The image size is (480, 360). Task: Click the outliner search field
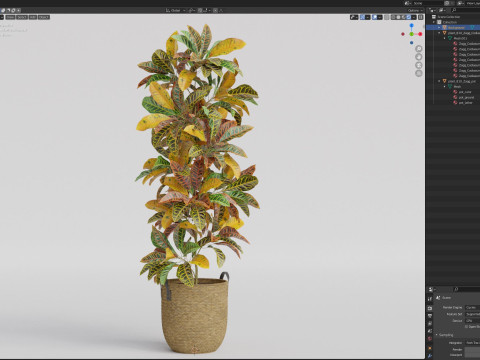(x=466, y=10)
